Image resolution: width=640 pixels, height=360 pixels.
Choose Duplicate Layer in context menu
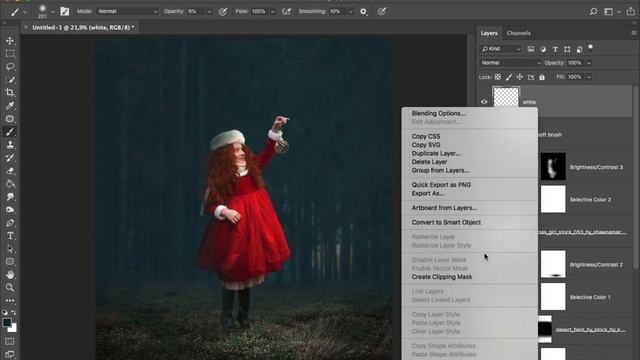pos(436,153)
